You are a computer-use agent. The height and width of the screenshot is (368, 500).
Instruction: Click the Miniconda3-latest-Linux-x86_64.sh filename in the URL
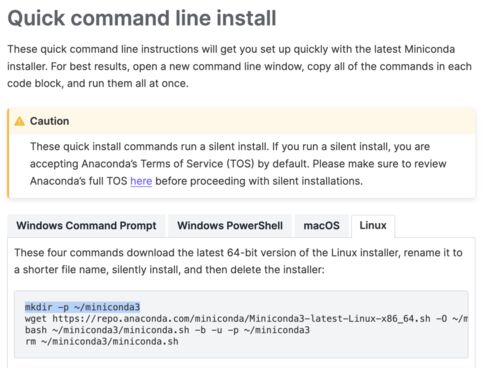(x=340, y=319)
